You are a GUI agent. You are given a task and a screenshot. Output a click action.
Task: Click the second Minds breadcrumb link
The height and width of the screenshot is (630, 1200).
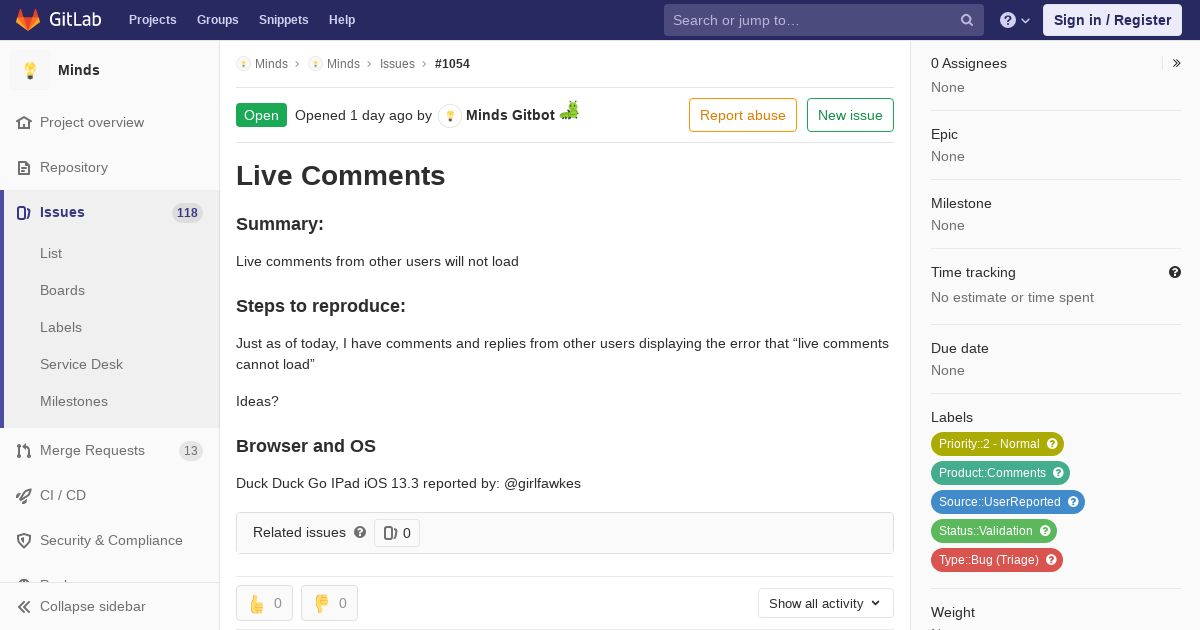pos(343,64)
